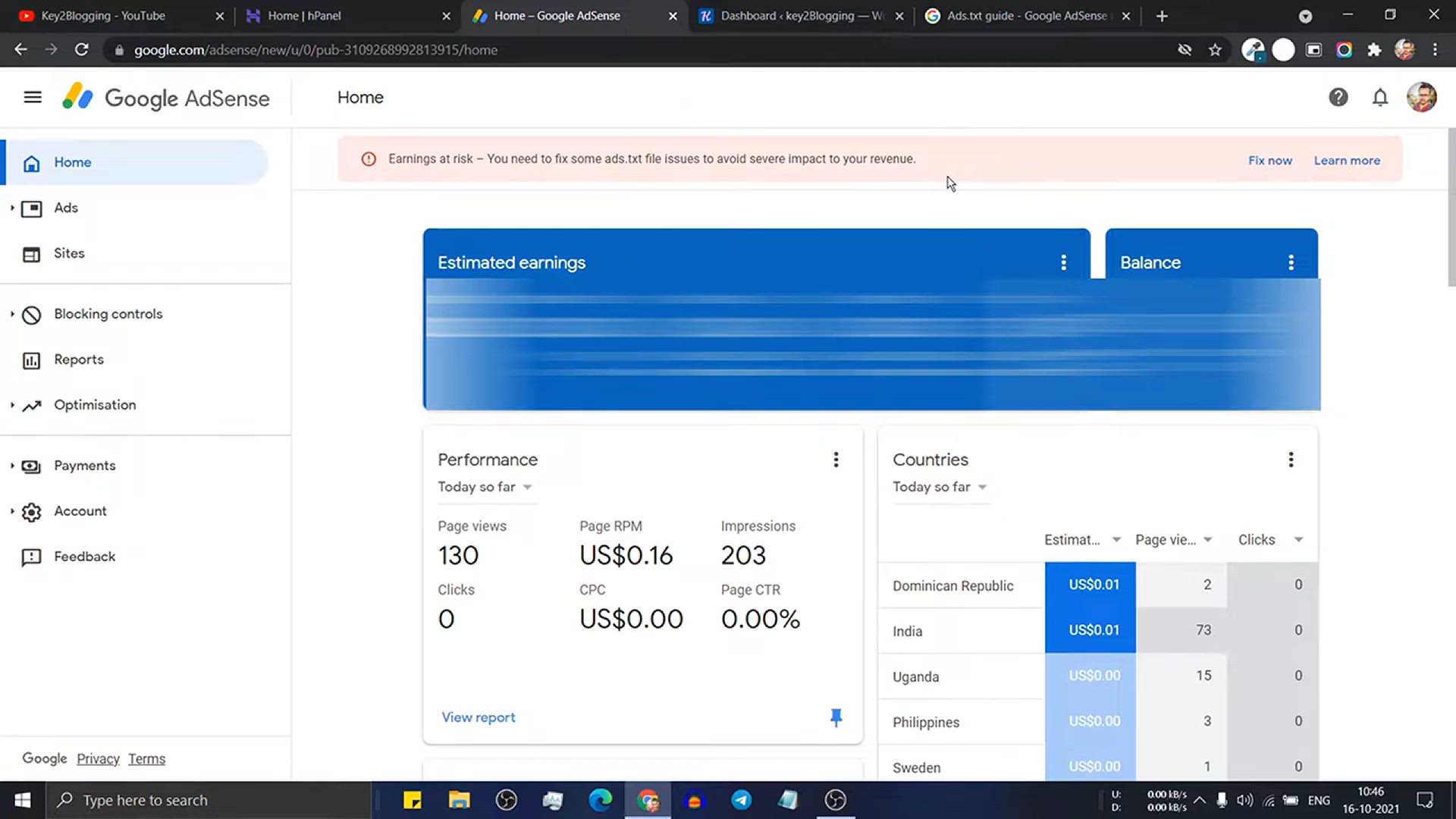Viewport: 1456px width, 819px height.
Task: Expand Blocking controls section
Action: coord(12,314)
